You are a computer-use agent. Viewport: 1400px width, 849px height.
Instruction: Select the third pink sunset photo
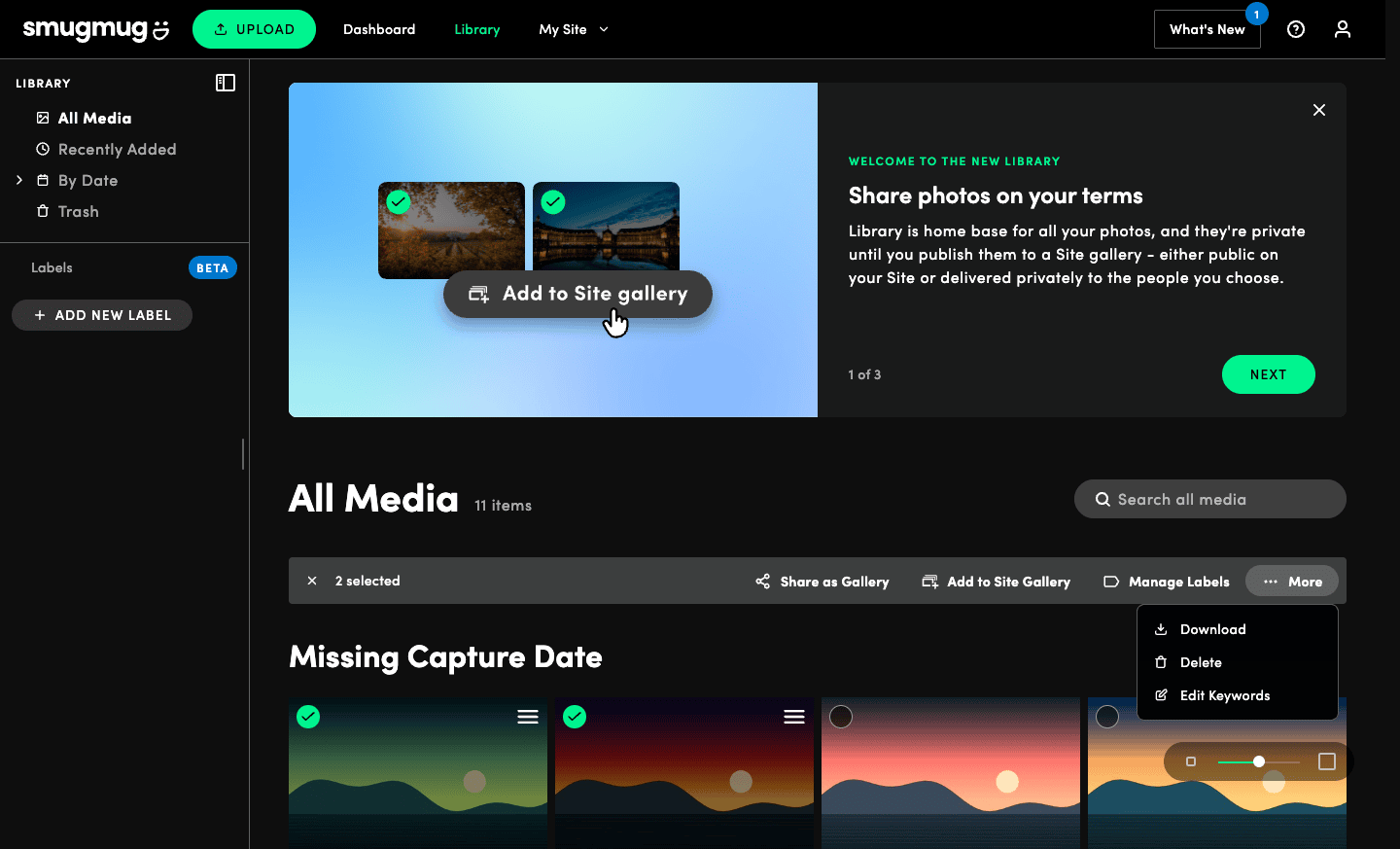pos(841,717)
